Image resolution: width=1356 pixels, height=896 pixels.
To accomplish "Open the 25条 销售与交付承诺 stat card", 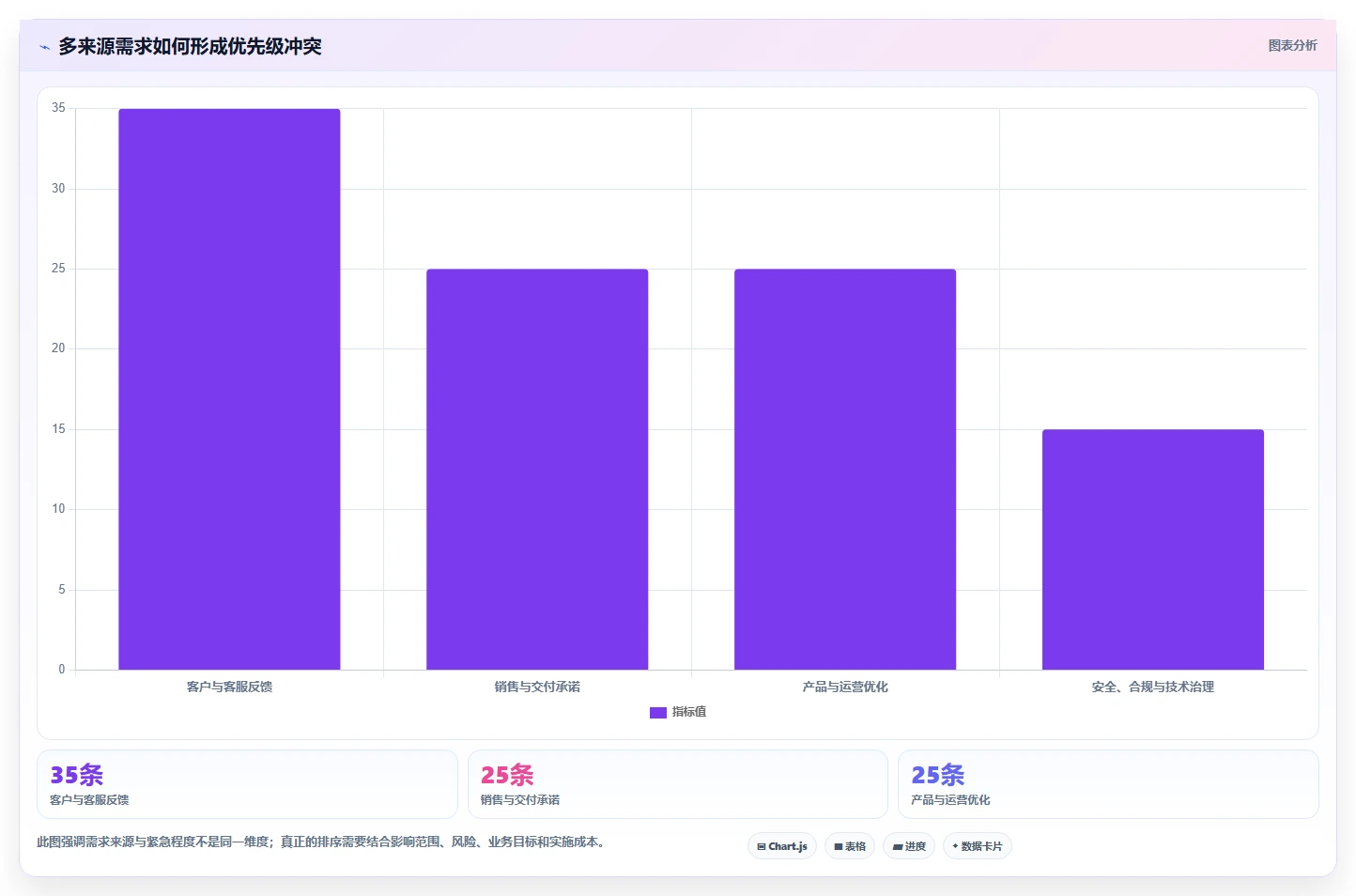I will tap(678, 784).
